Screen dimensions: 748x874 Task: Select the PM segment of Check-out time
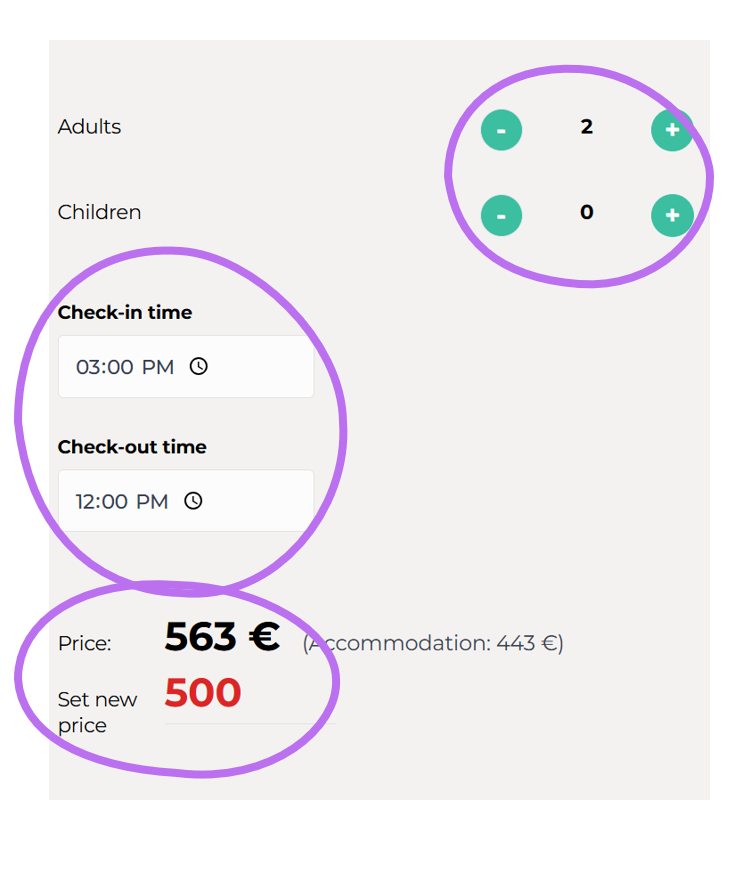pos(152,501)
